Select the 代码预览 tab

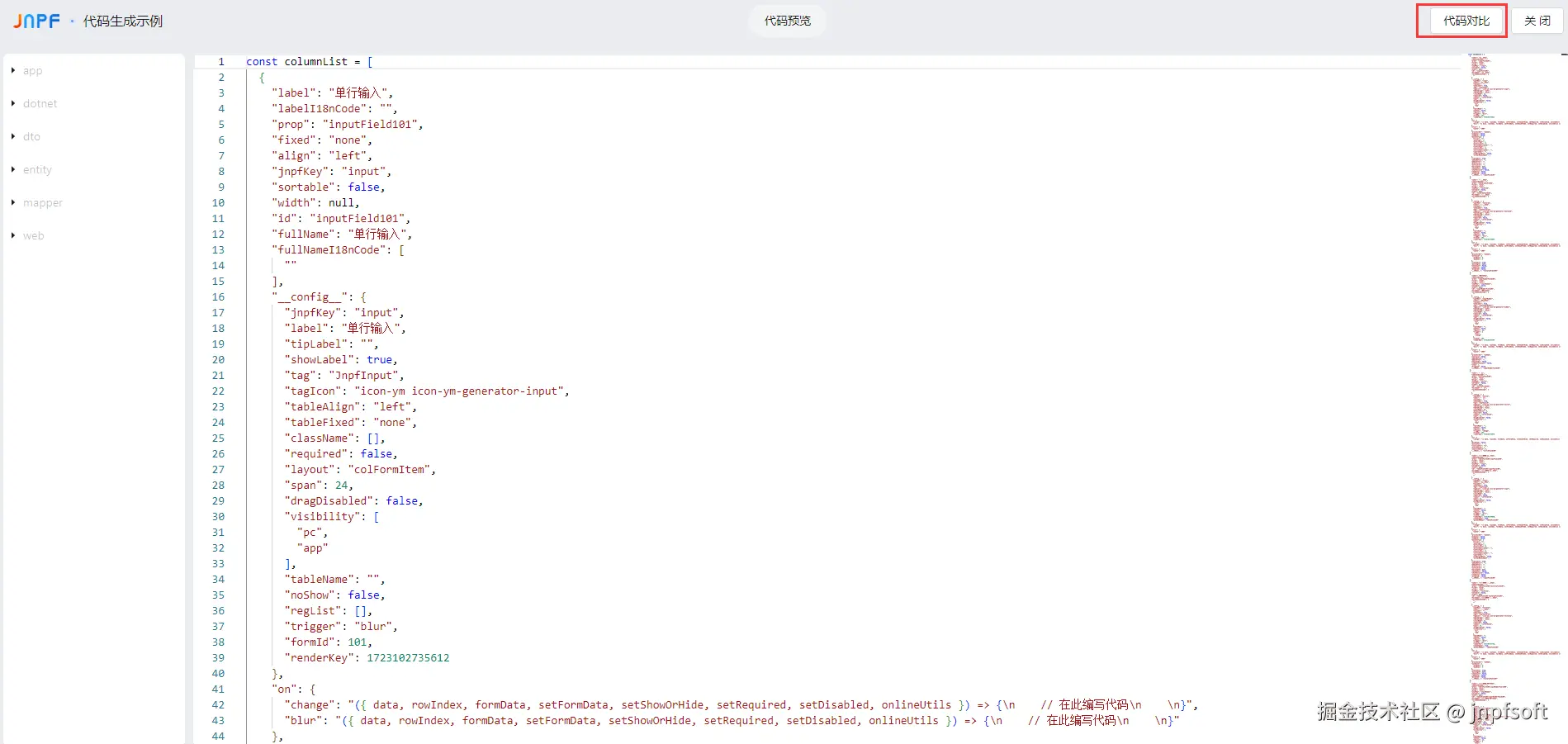787,21
